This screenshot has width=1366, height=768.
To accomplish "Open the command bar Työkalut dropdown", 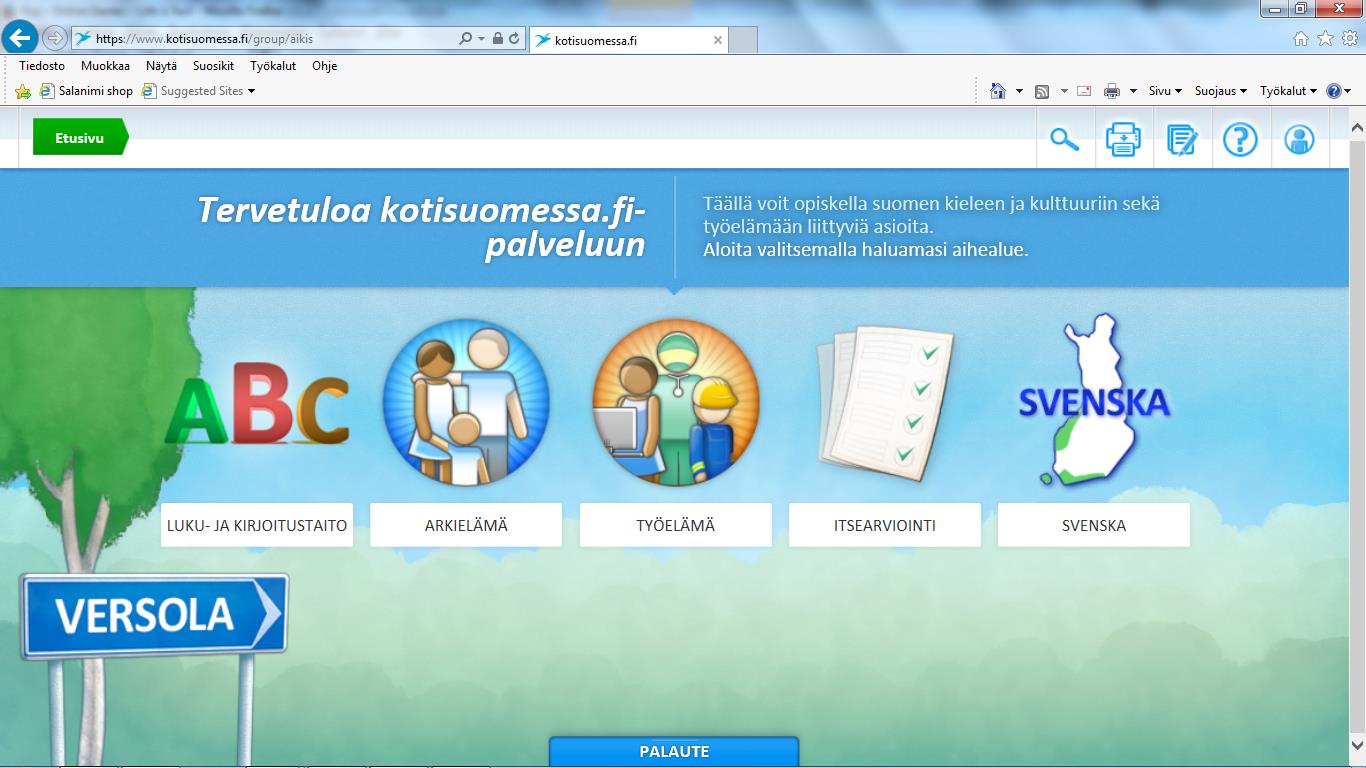I will pyautogui.click(x=1289, y=91).
